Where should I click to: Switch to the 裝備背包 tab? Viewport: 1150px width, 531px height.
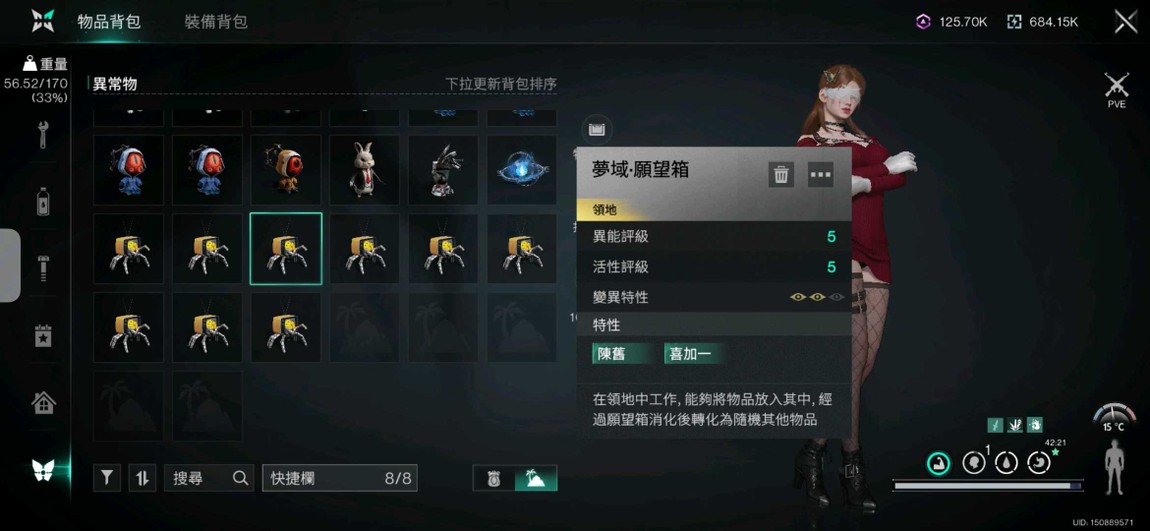point(216,21)
